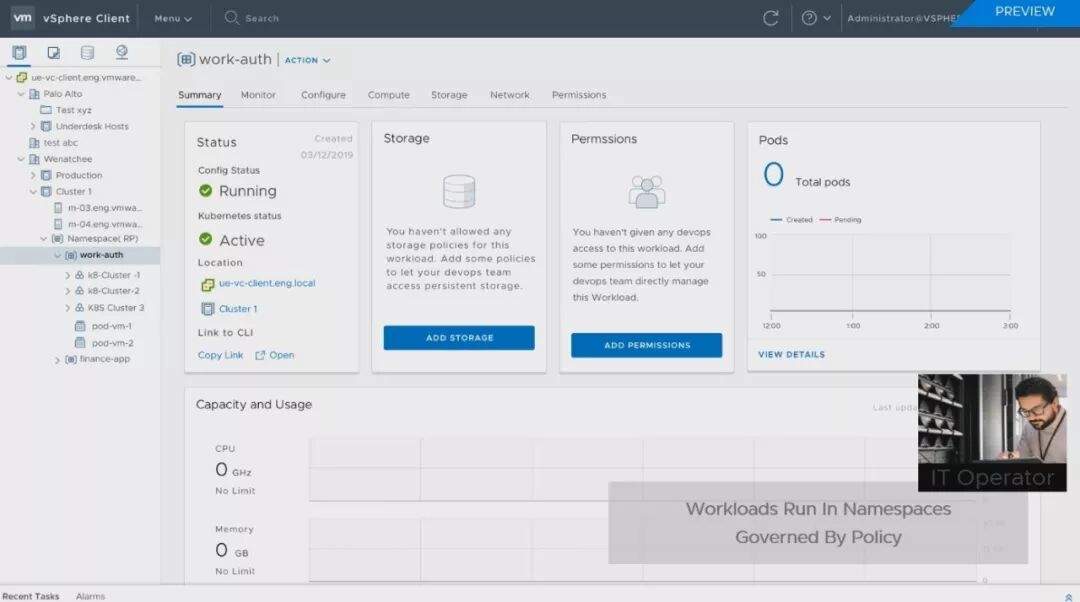The height and width of the screenshot is (602, 1080).
Task: Open the Menu dropdown
Action: coord(173,19)
